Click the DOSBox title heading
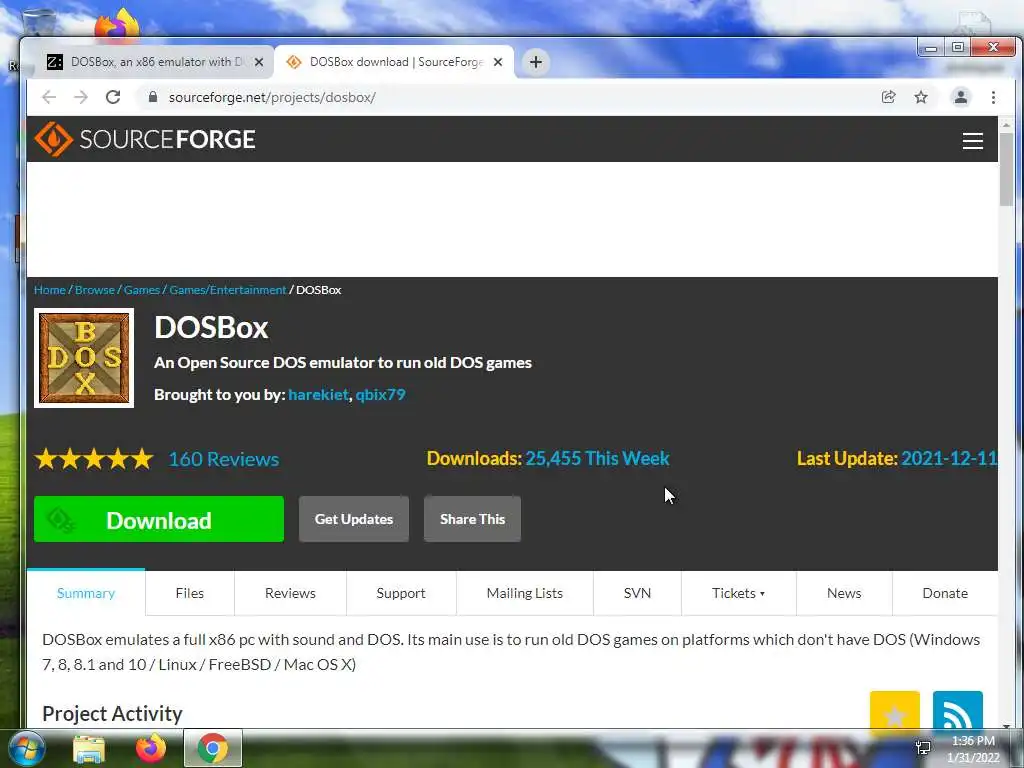This screenshot has width=1024, height=768. [211, 327]
